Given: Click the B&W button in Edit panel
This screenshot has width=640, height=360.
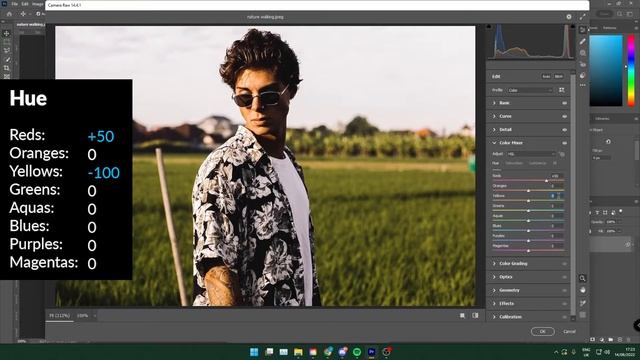Looking at the screenshot, I should click(559, 76).
